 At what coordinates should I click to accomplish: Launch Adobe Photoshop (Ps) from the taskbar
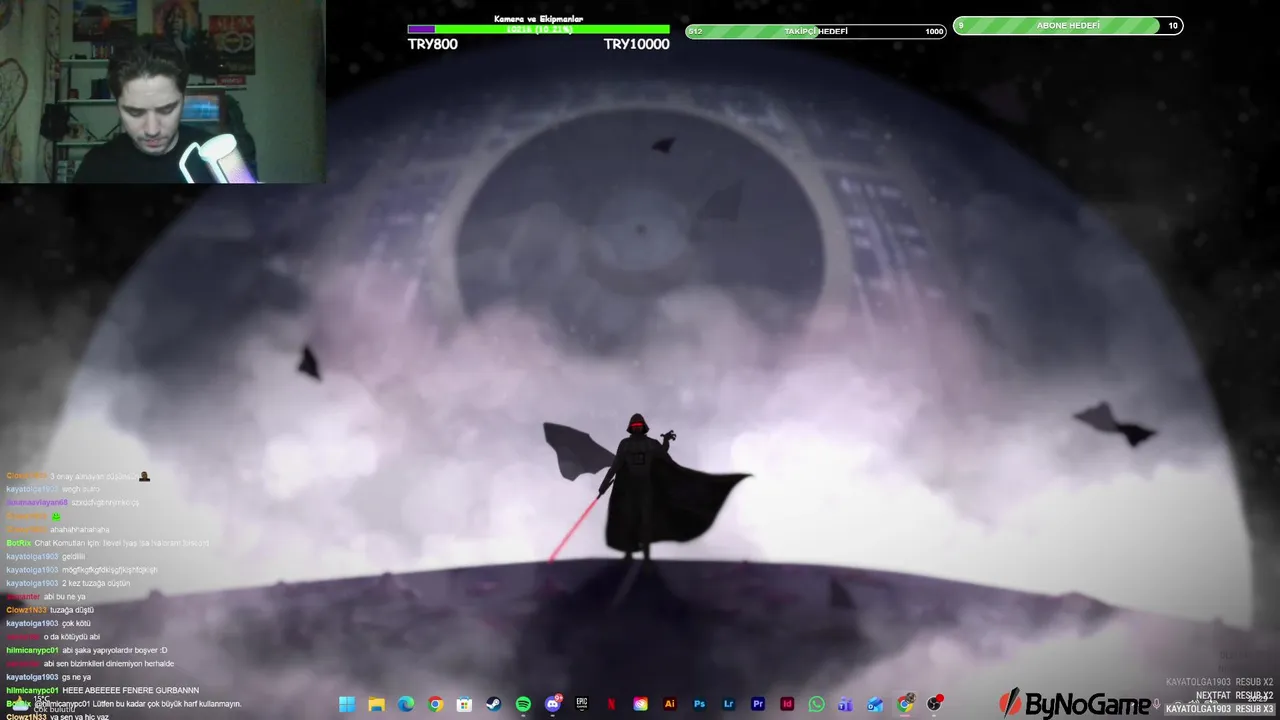[699, 704]
